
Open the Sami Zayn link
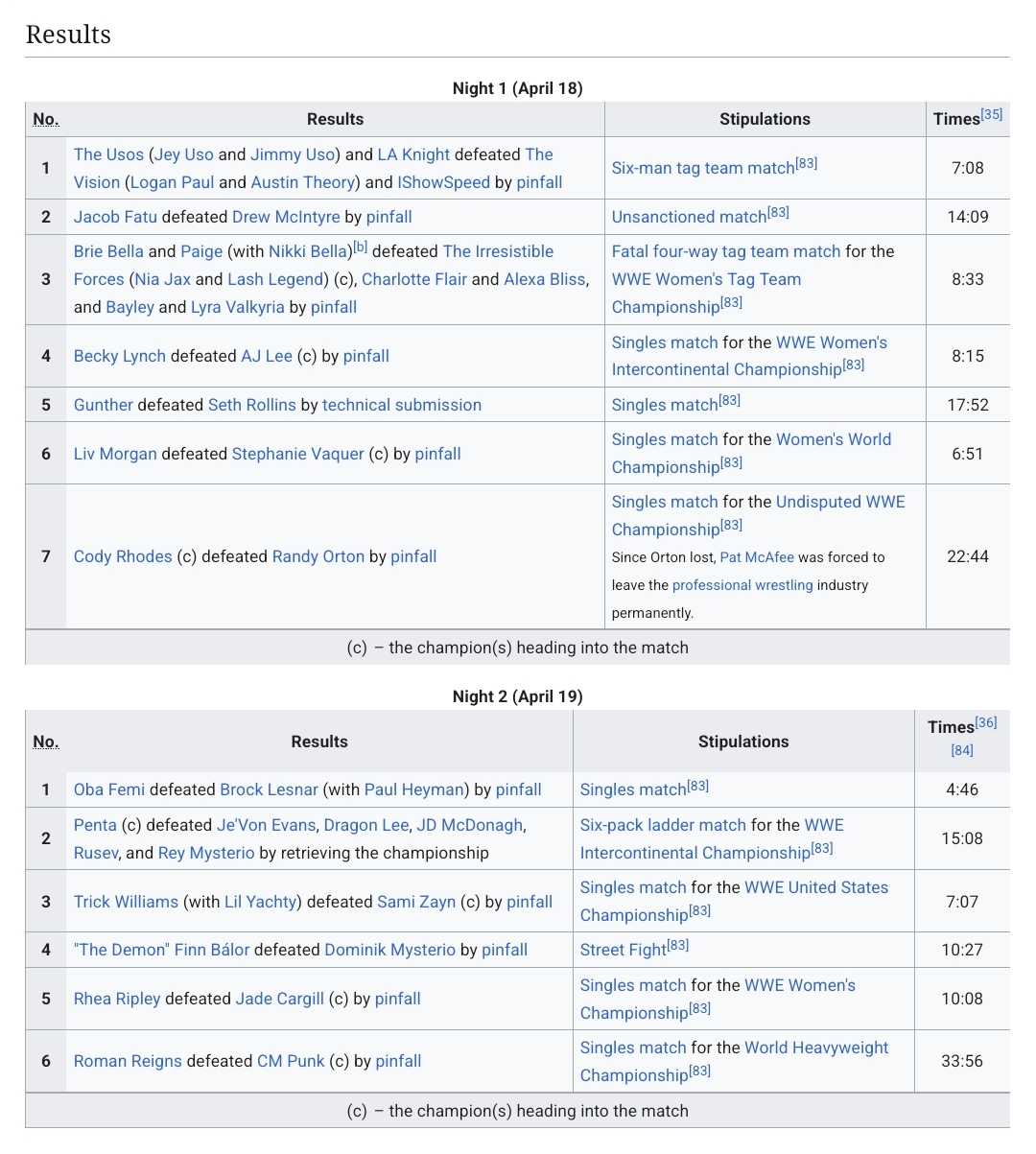[x=416, y=902]
